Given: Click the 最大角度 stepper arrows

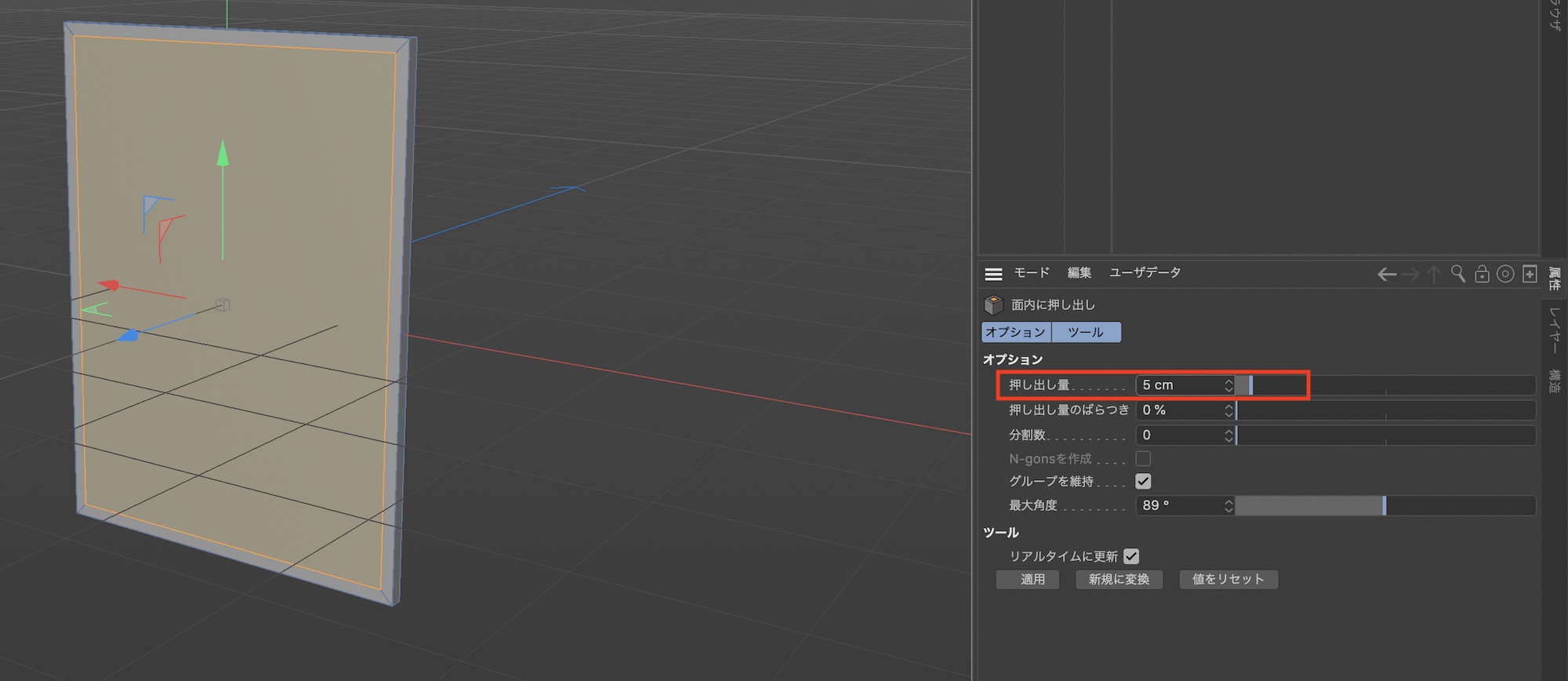Looking at the screenshot, I should [x=1229, y=506].
